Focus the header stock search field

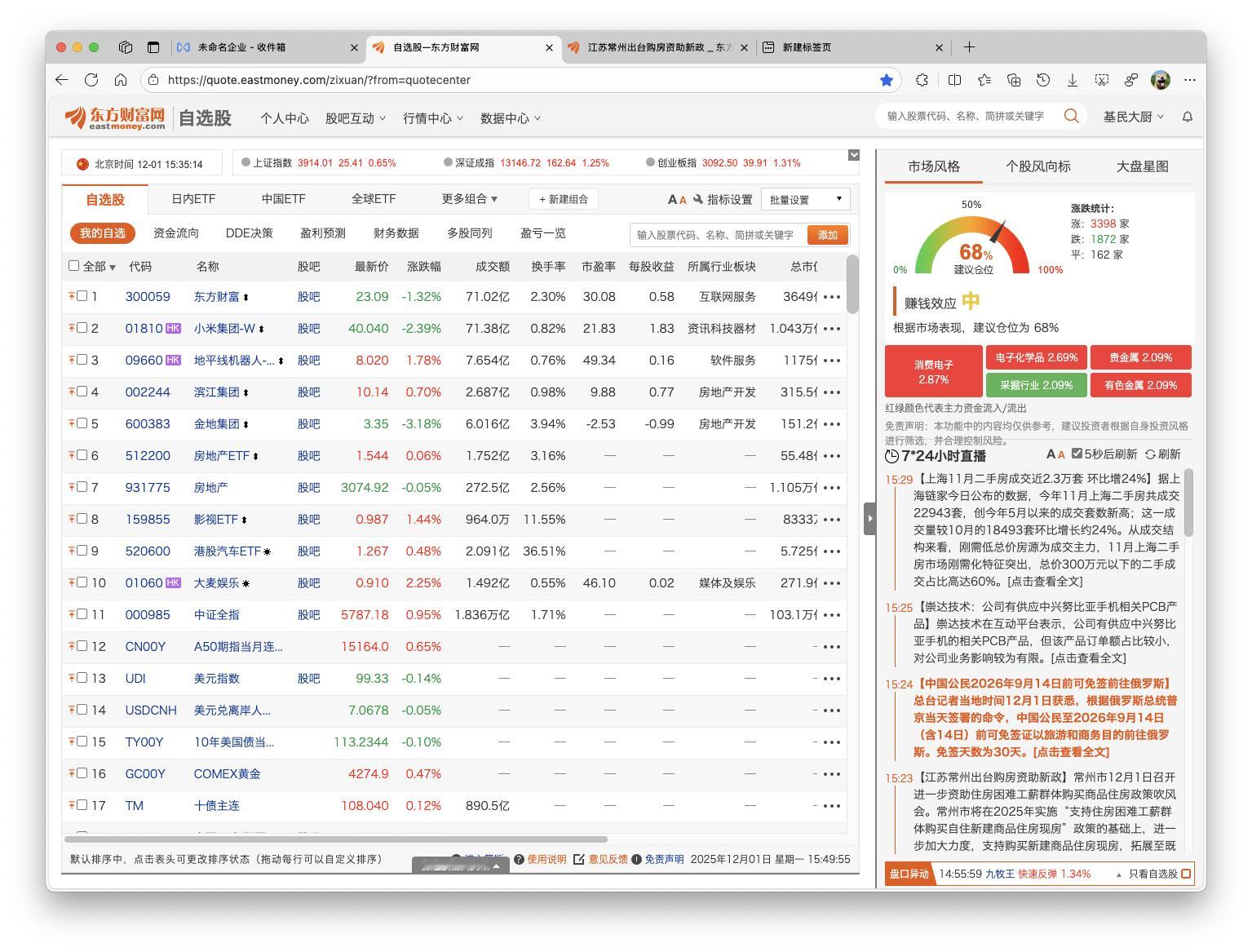(x=968, y=116)
